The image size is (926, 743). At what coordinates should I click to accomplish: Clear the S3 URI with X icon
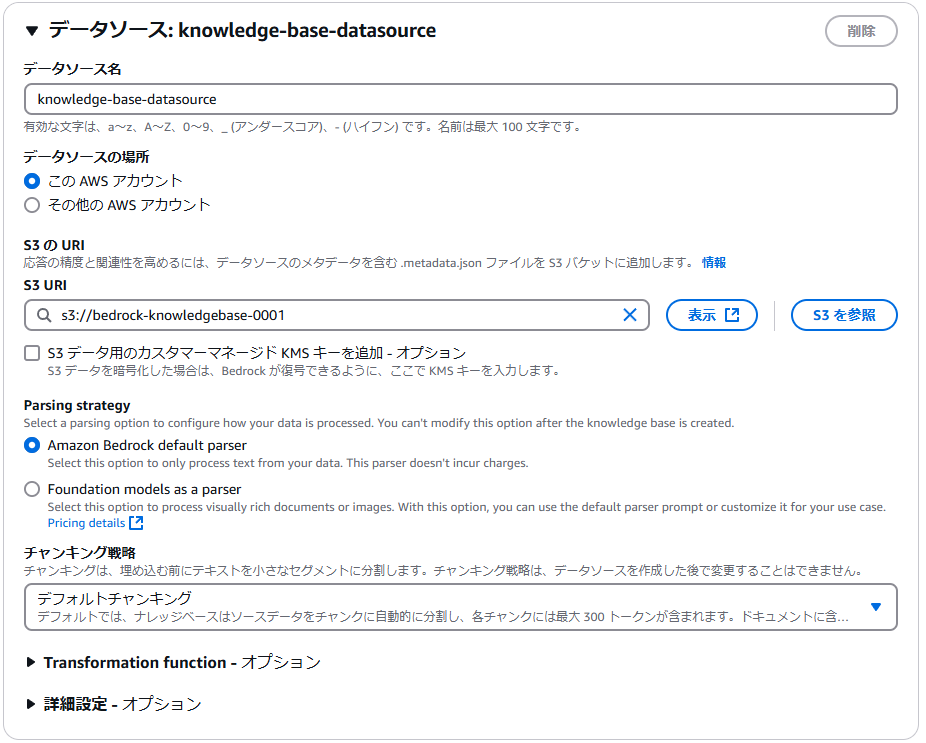tap(630, 315)
